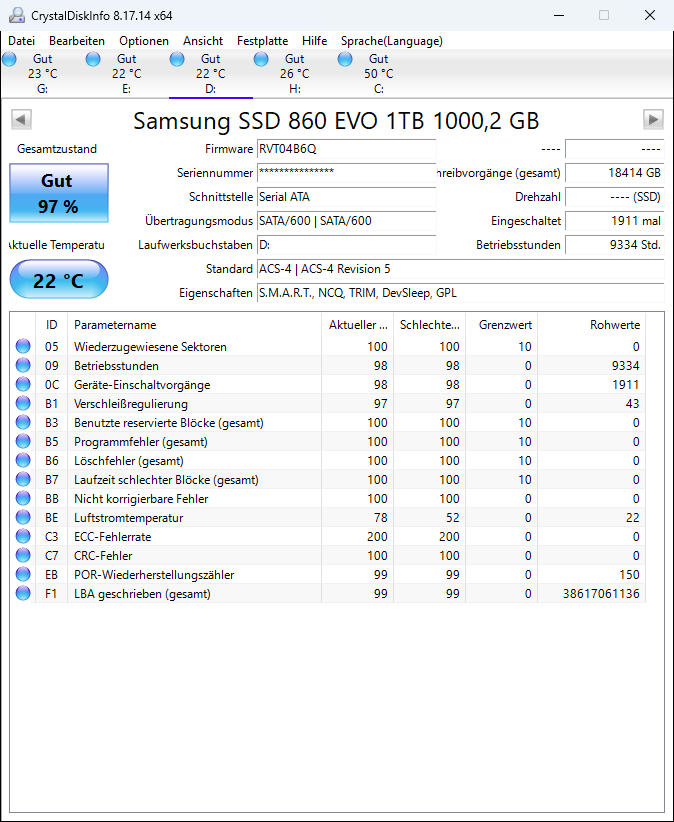
Task: Click the Luftstromtemperatur parameter name
Action: click(128, 517)
